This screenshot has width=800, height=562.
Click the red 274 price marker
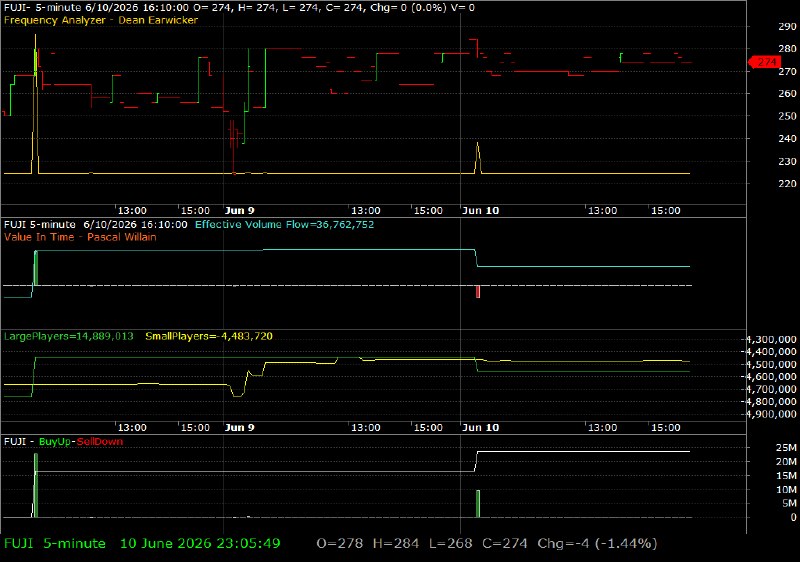(x=764, y=62)
